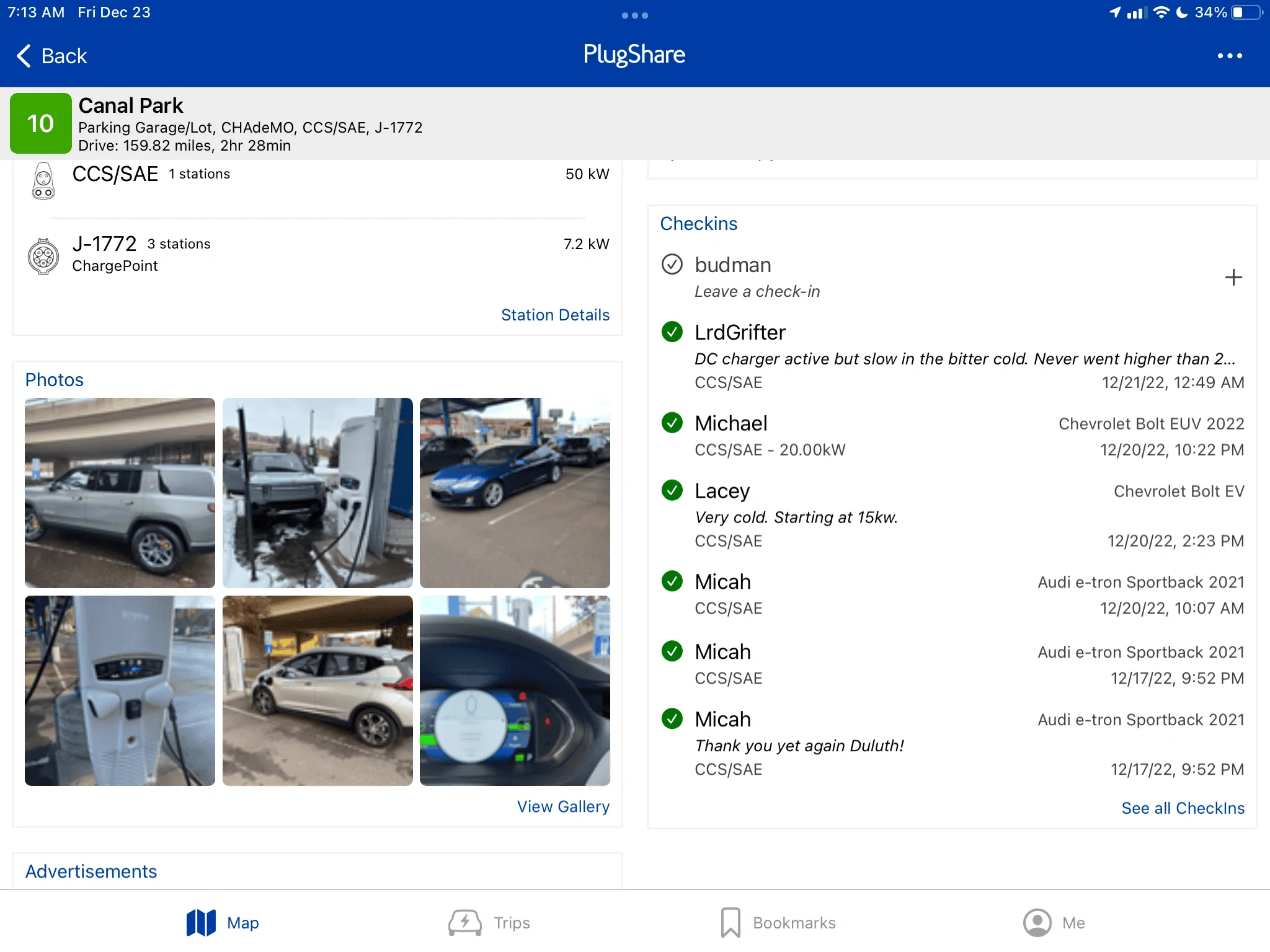Viewport: 1270px width, 952px height.
Task: Tap the Map icon in bottom bar
Action: [201, 923]
